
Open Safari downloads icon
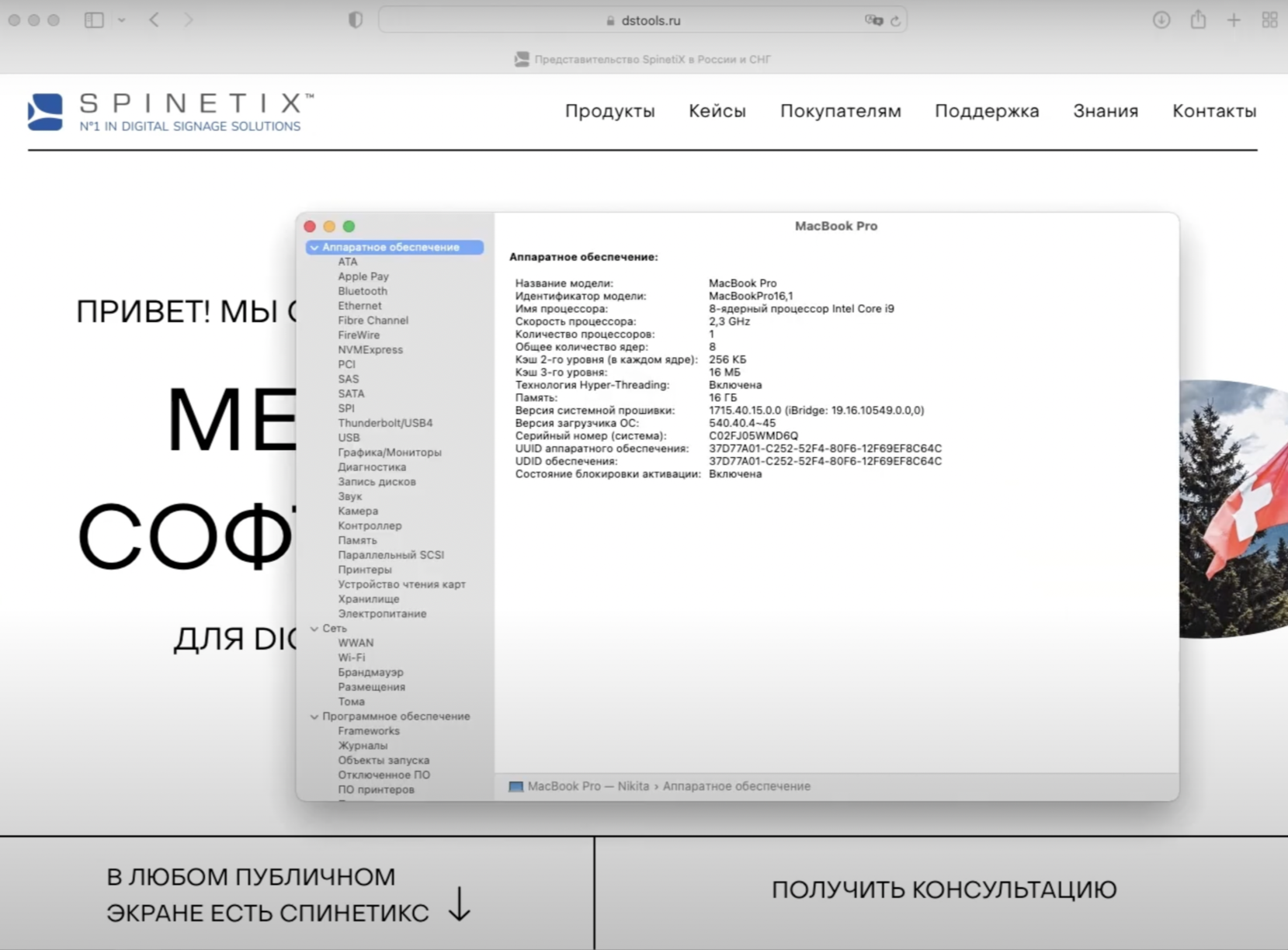tap(1161, 20)
